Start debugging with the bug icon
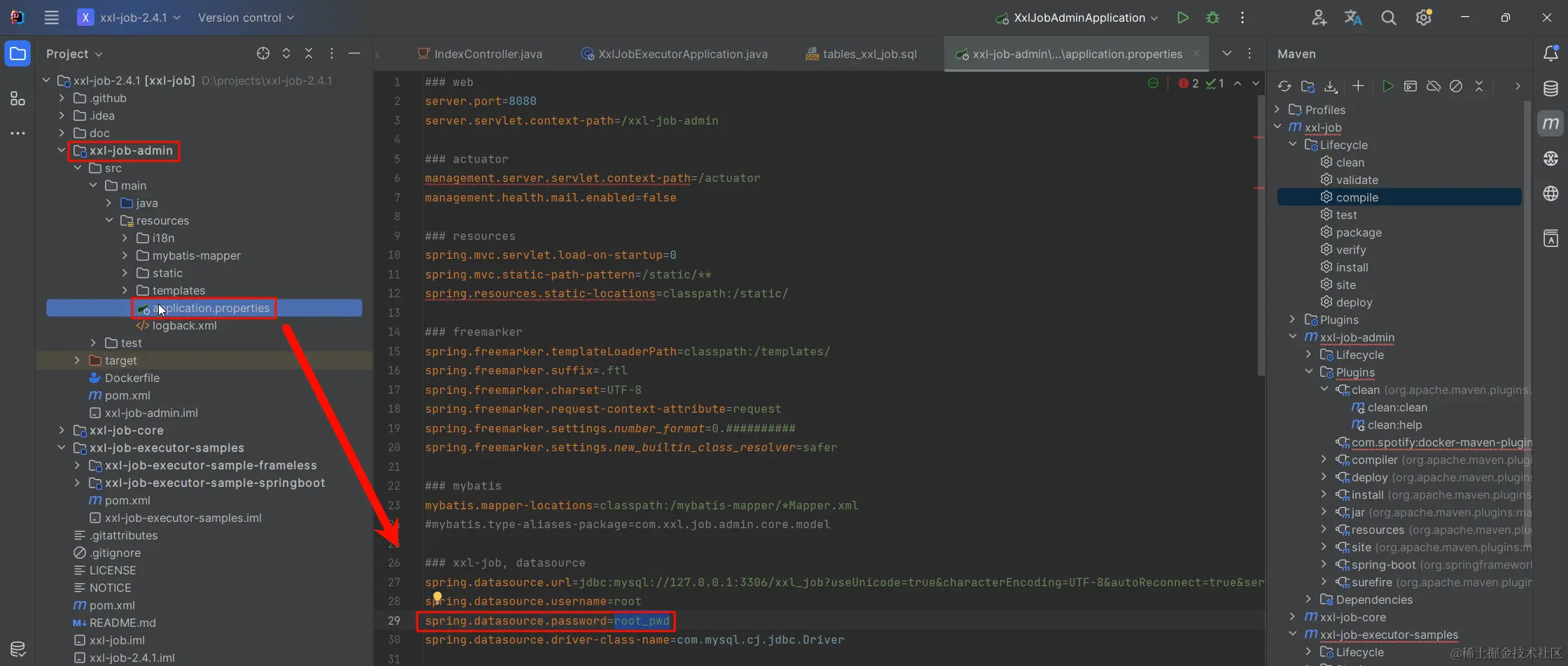Image resolution: width=1568 pixels, height=666 pixels. click(1212, 17)
